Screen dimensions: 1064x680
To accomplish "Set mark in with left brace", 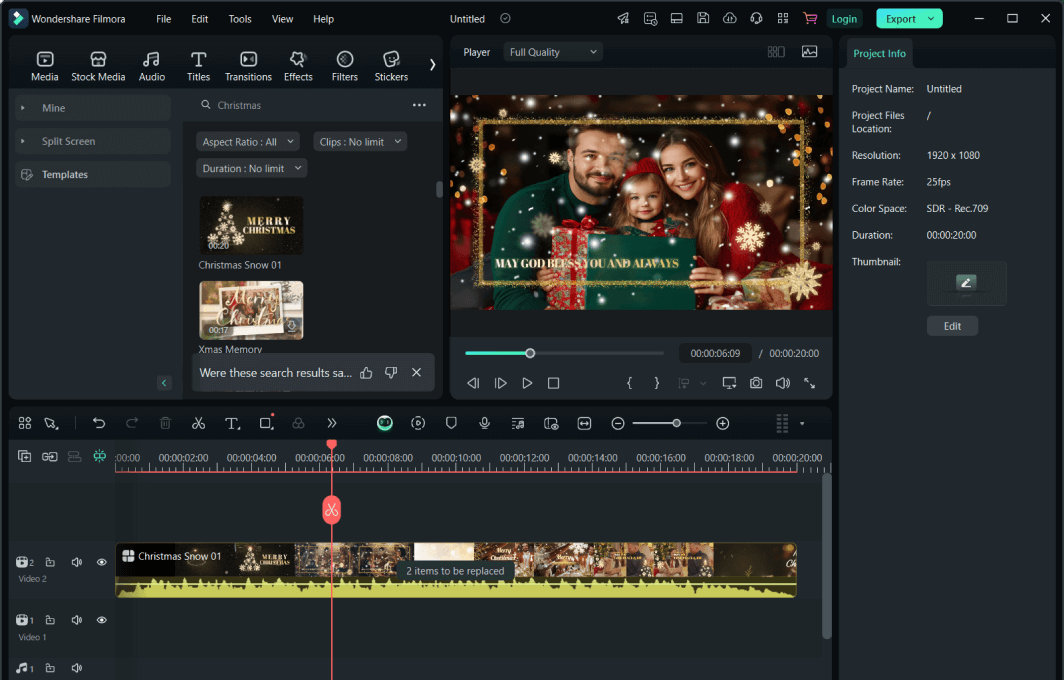I will click(629, 383).
